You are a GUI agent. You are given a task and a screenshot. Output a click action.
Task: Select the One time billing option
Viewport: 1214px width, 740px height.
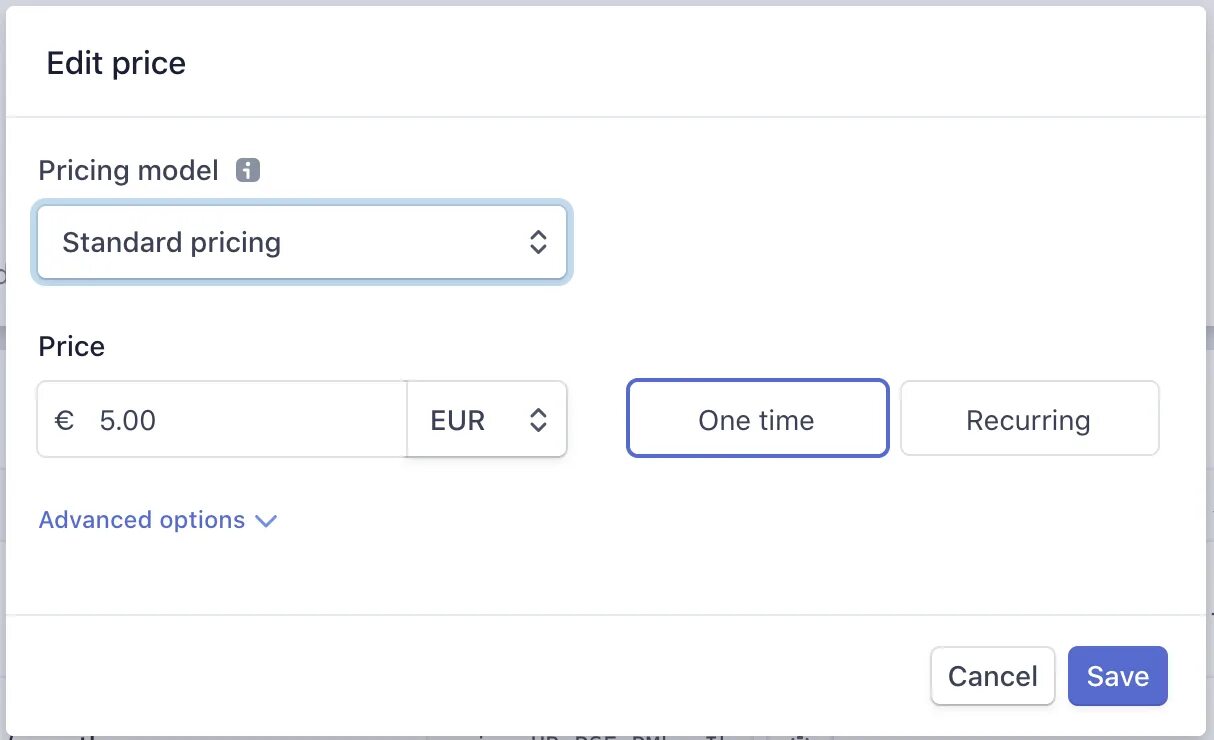(x=757, y=418)
